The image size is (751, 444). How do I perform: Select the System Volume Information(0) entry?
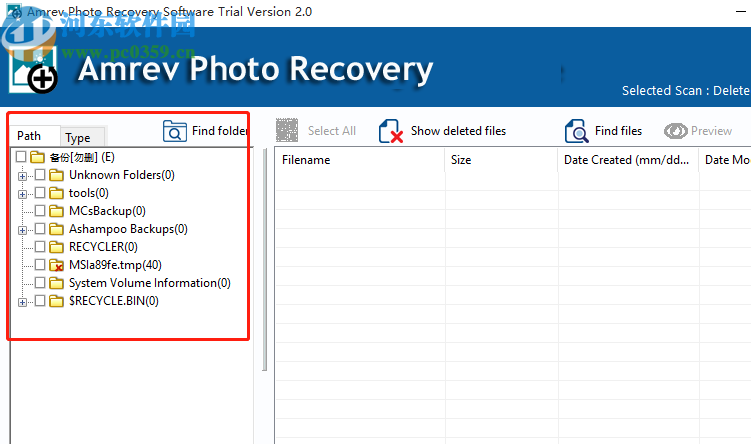point(149,283)
